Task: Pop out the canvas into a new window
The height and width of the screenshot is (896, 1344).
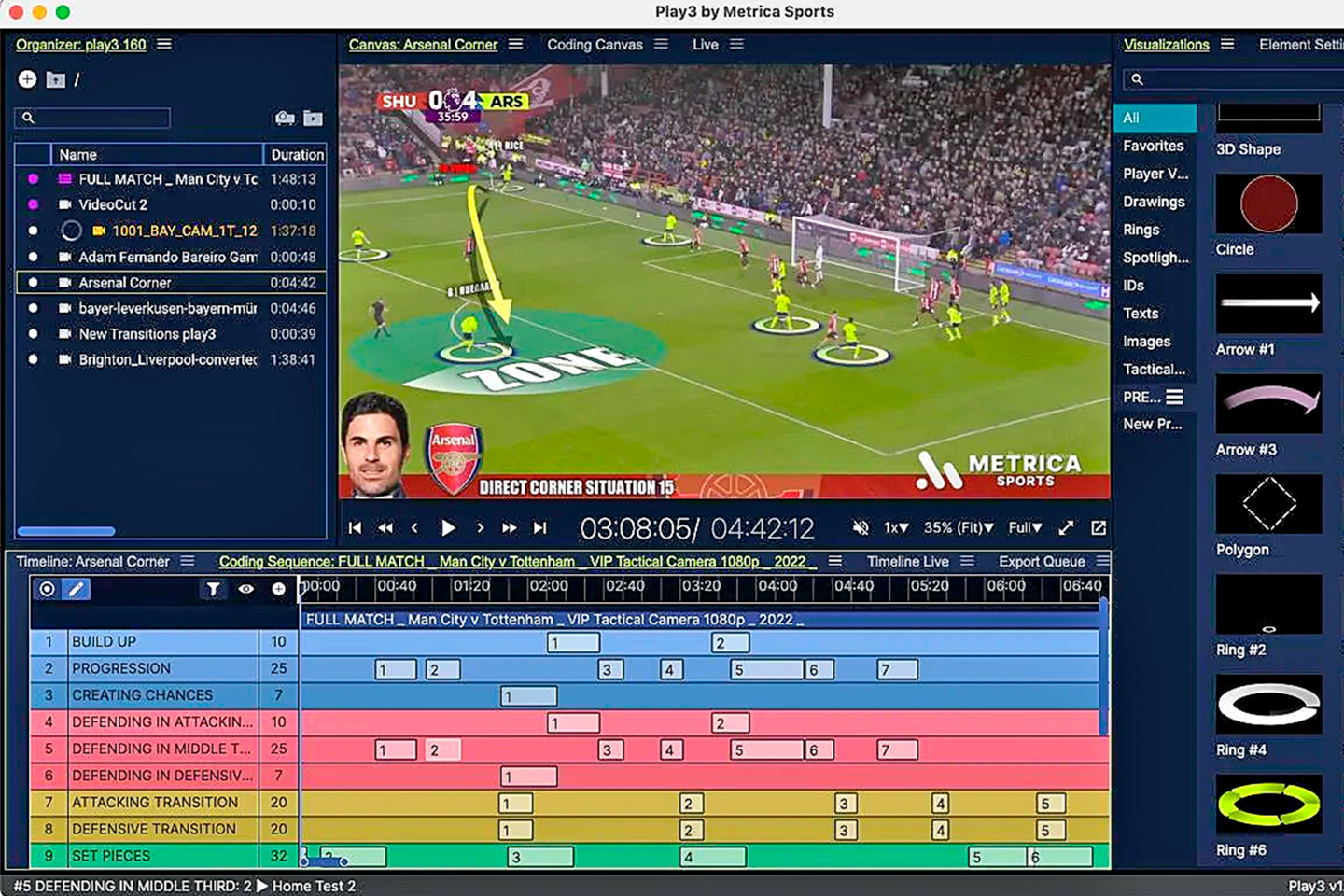Action: pyautogui.click(x=1099, y=528)
